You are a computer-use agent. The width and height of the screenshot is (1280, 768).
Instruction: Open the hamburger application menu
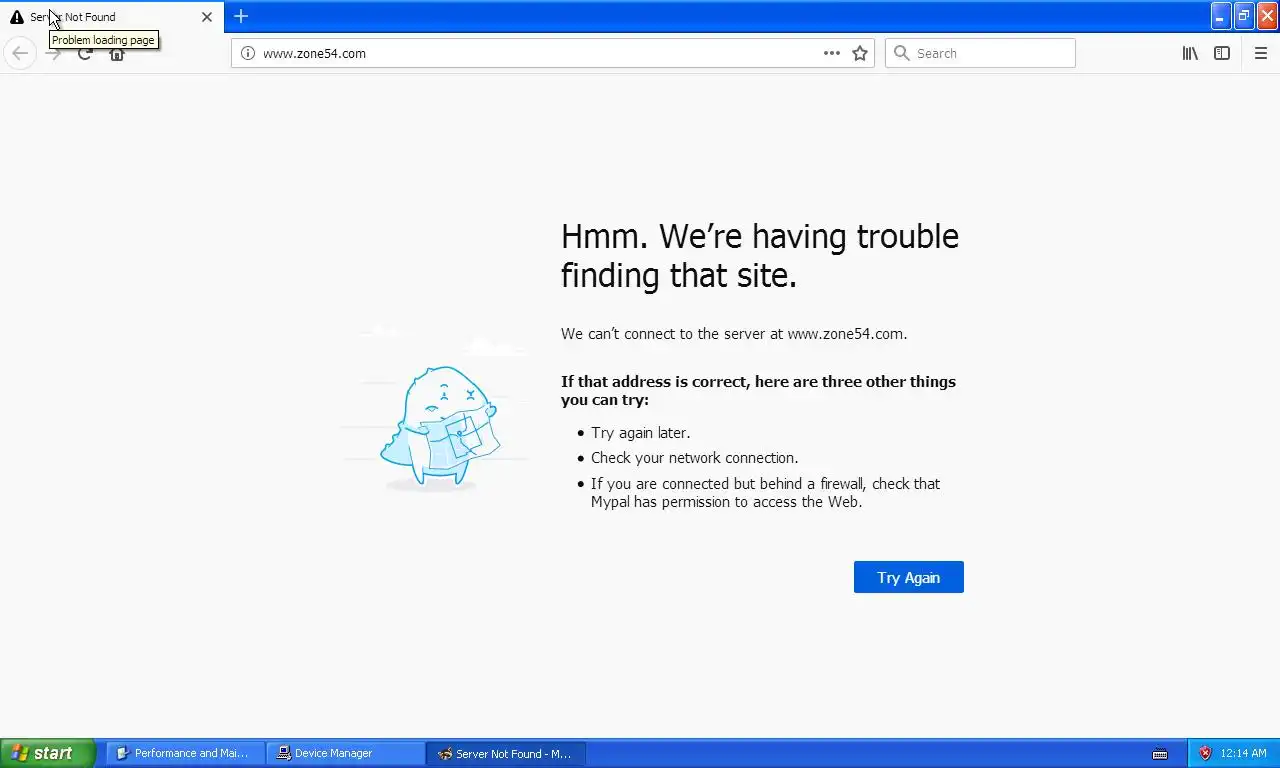pyautogui.click(x=1261, y=53)
